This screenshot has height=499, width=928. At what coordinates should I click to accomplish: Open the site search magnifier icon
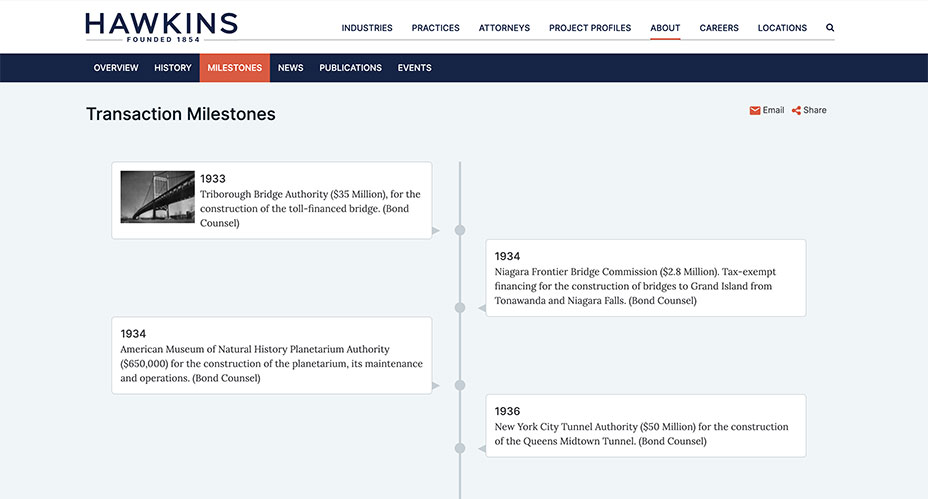(x=830, y=27)
